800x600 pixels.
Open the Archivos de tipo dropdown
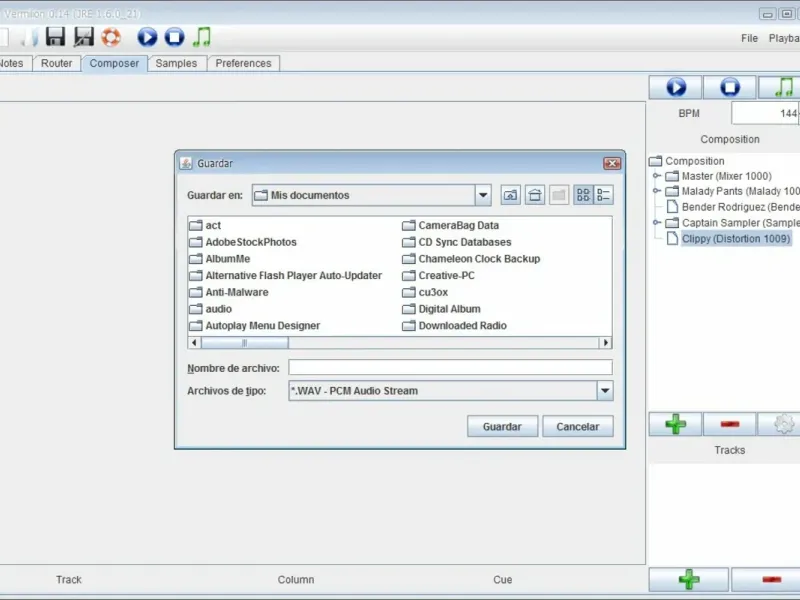coord(605,391)
